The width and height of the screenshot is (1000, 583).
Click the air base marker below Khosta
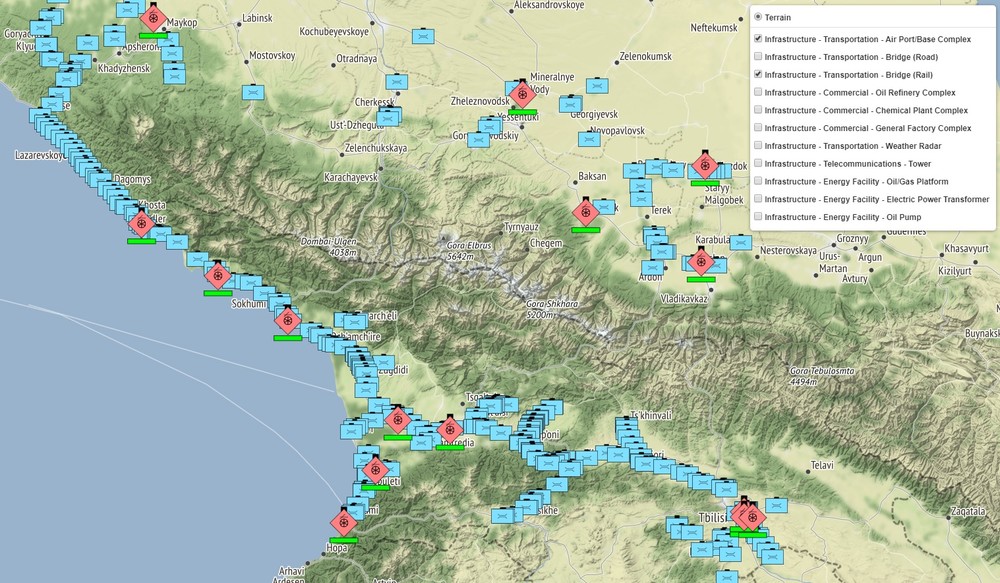tap(141, 224)
